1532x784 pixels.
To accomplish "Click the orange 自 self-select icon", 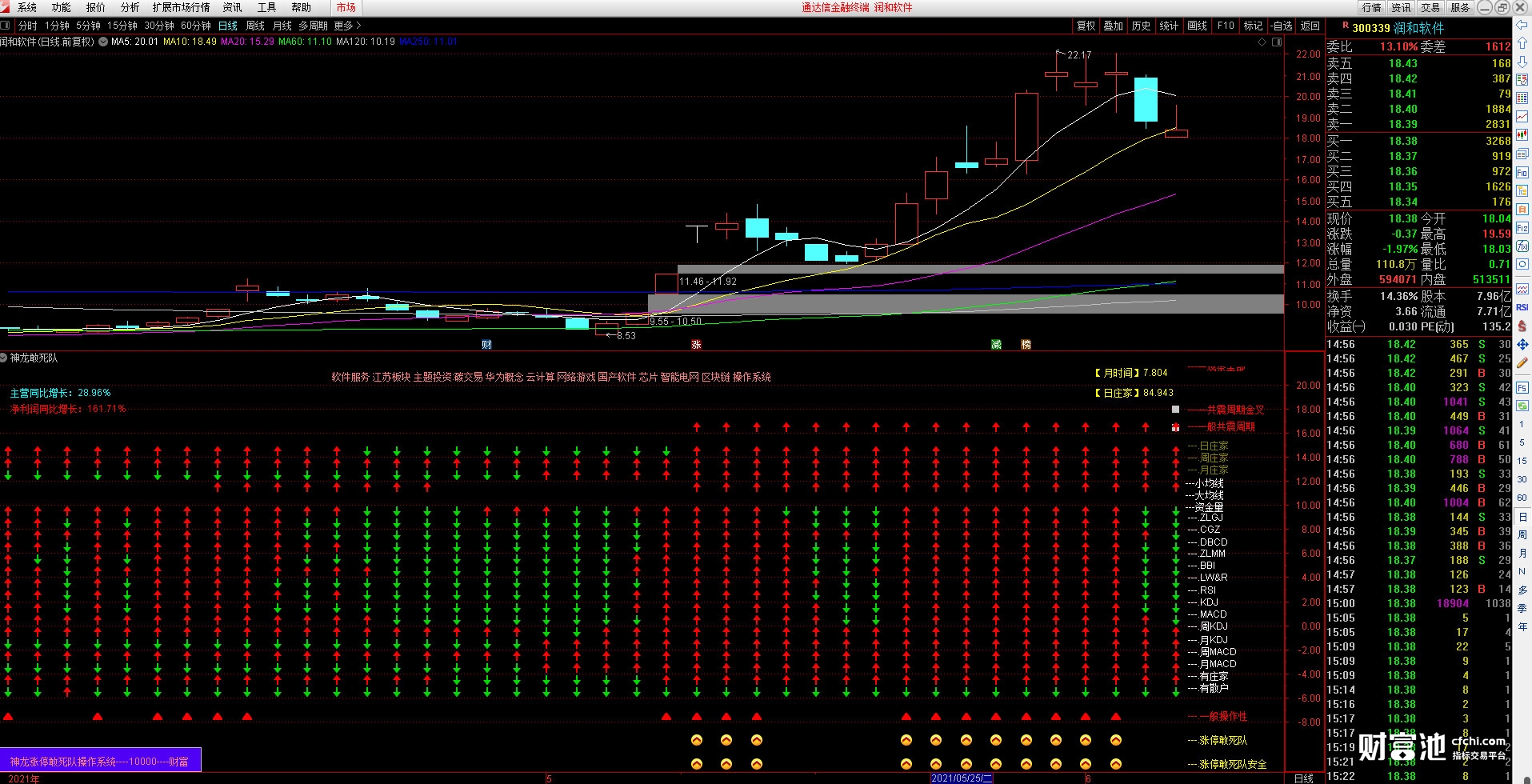I will click(x=1522, y=210).
